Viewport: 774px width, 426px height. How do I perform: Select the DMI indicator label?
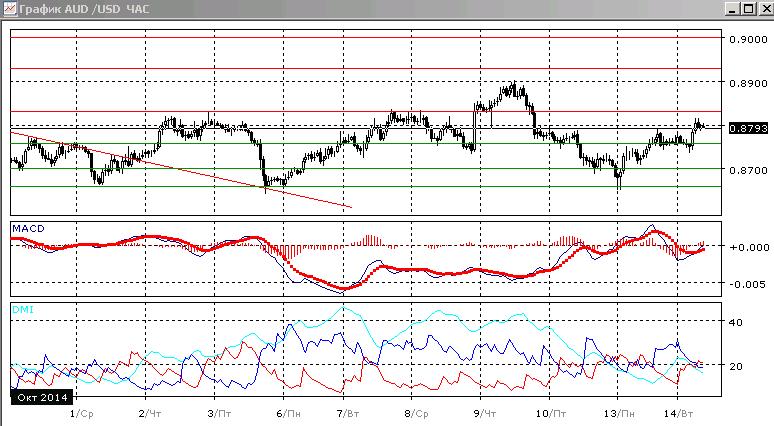23,310
